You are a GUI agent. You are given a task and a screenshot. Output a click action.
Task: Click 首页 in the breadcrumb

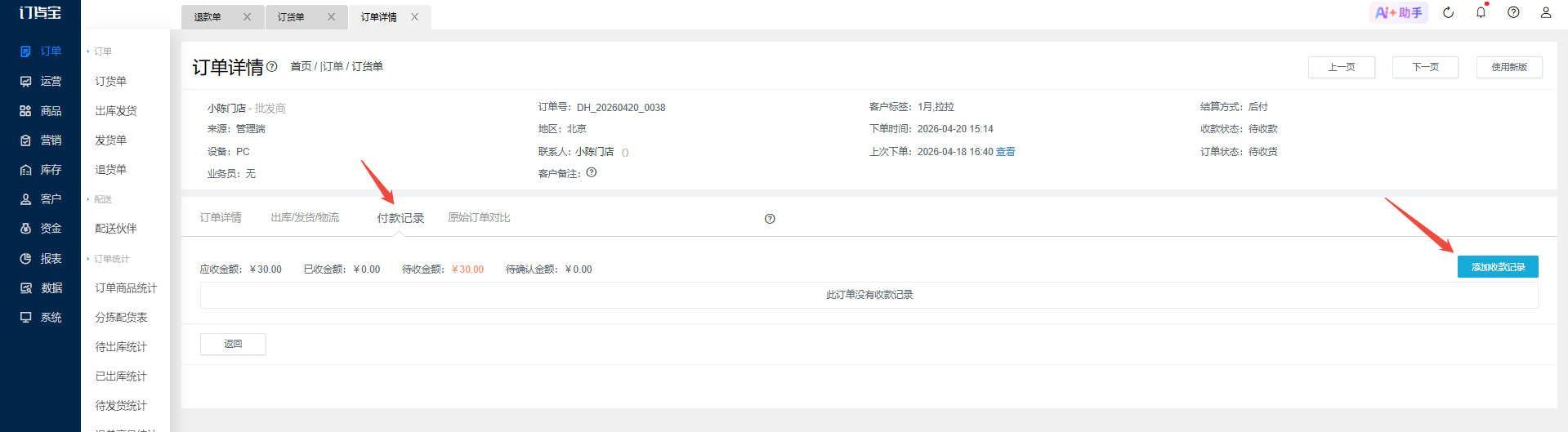point(301,66)
